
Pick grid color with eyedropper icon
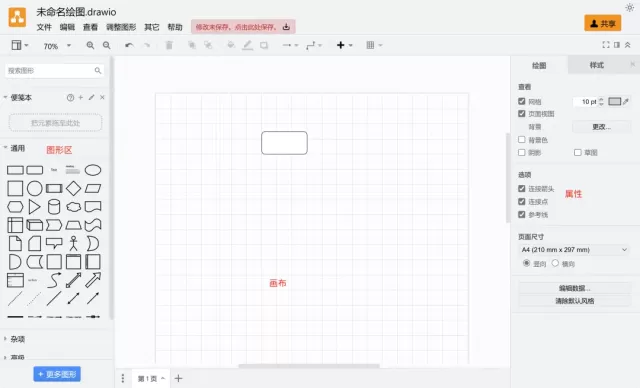coord(626,101)
